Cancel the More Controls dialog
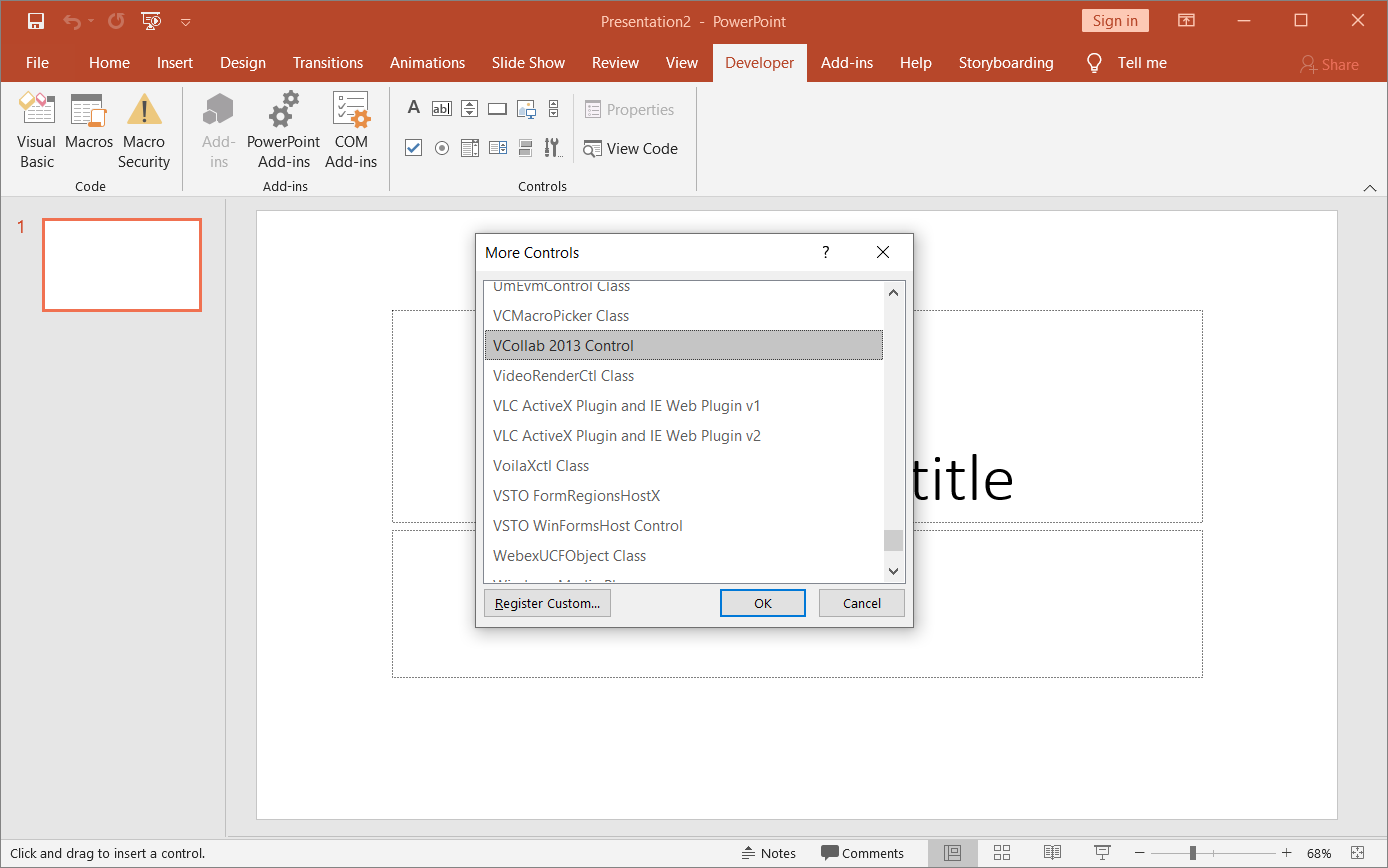The width and height of the screenshot is (1388, 868). pos(862,603)
